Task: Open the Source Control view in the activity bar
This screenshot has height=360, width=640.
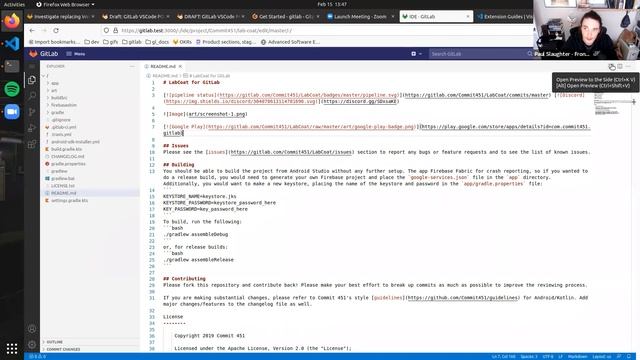Action: (32, 112)
